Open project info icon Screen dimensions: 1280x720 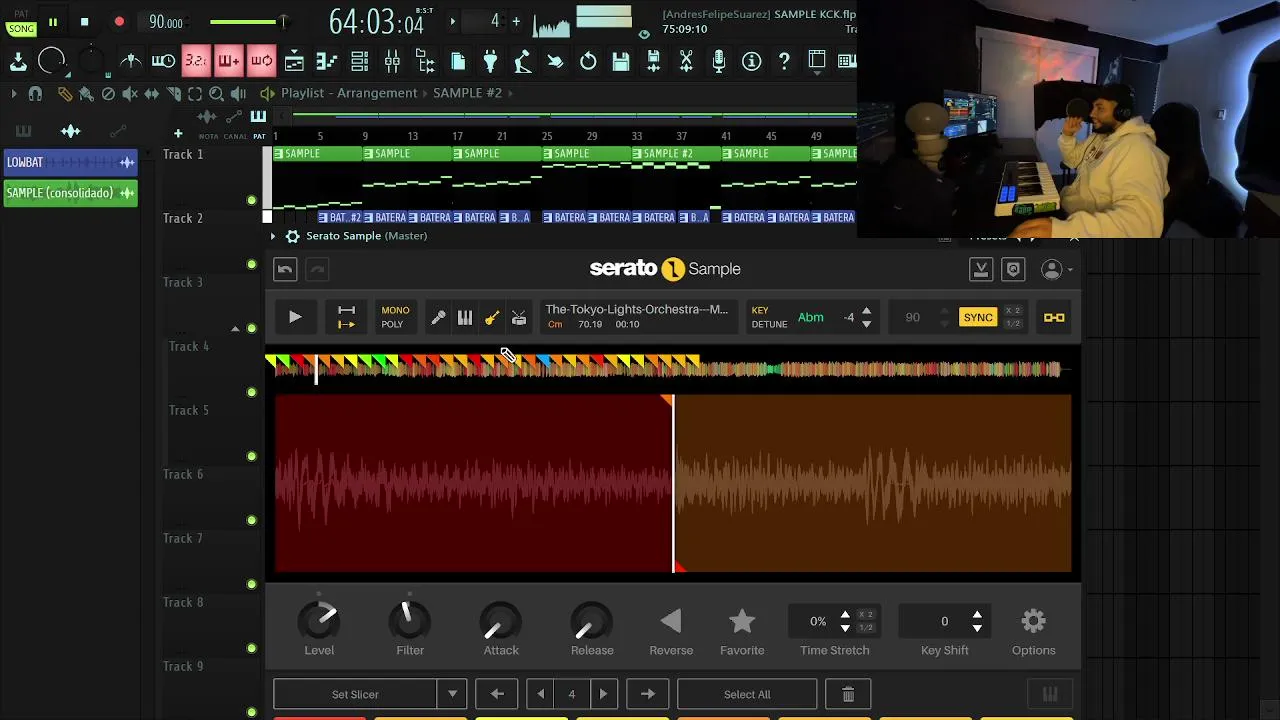(751, 61)
